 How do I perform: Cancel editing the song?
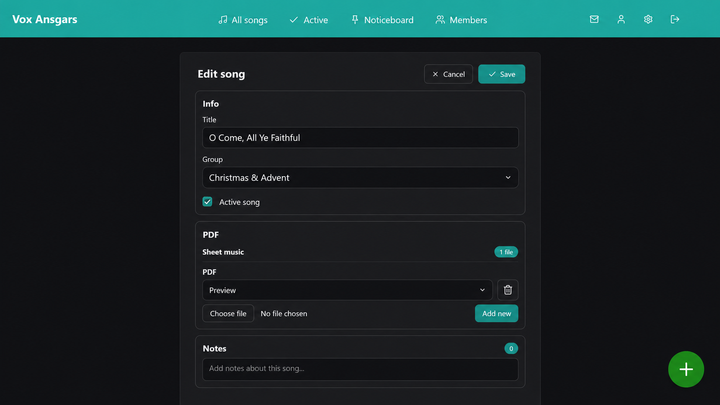[448, 74]
